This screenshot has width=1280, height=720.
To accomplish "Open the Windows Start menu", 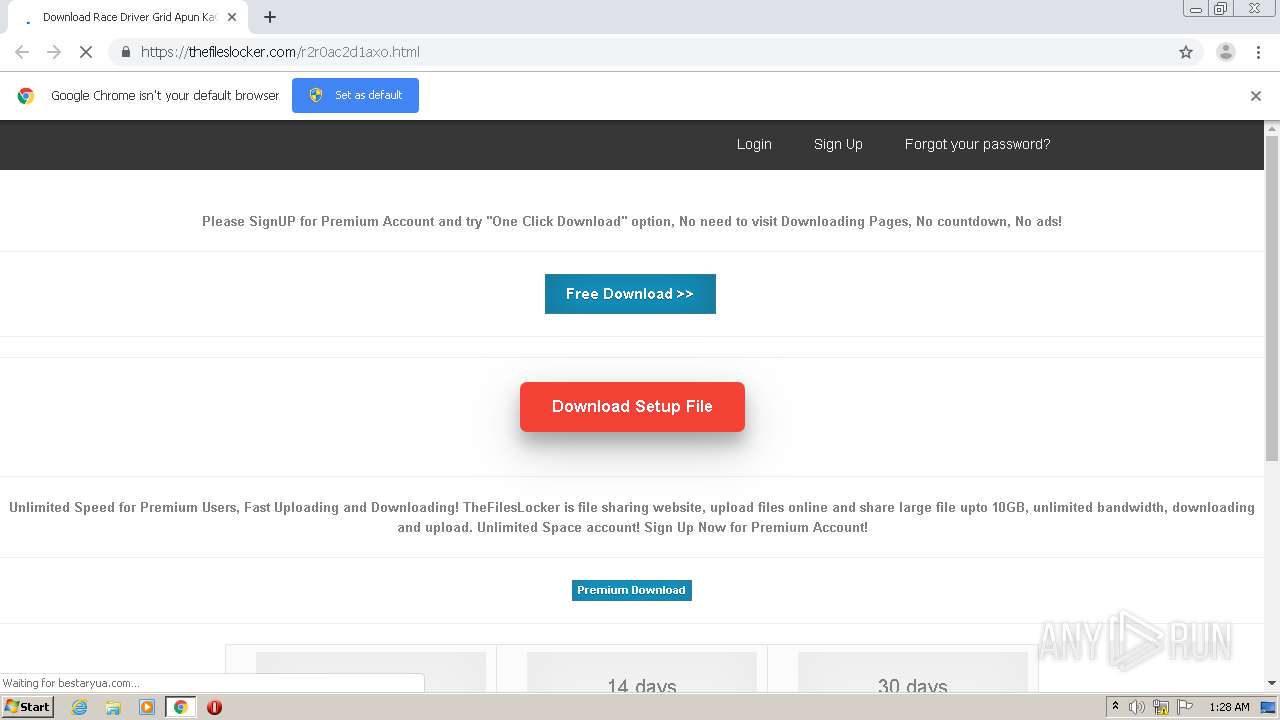I will click(x=27, y=707).
